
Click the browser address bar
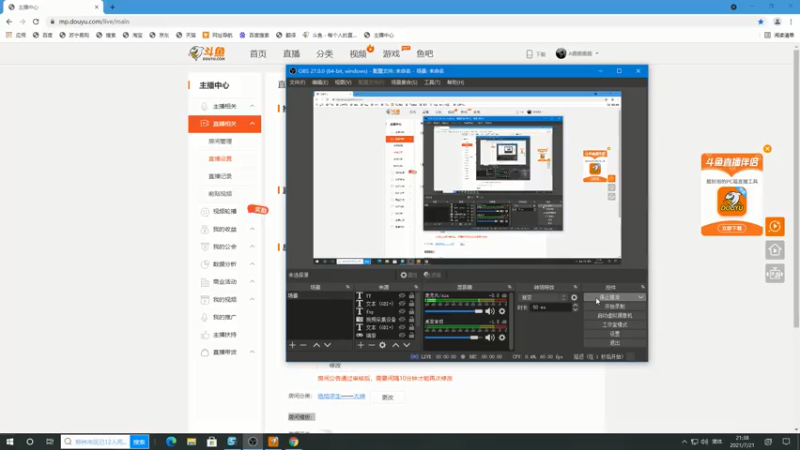(x=398, y=21)
